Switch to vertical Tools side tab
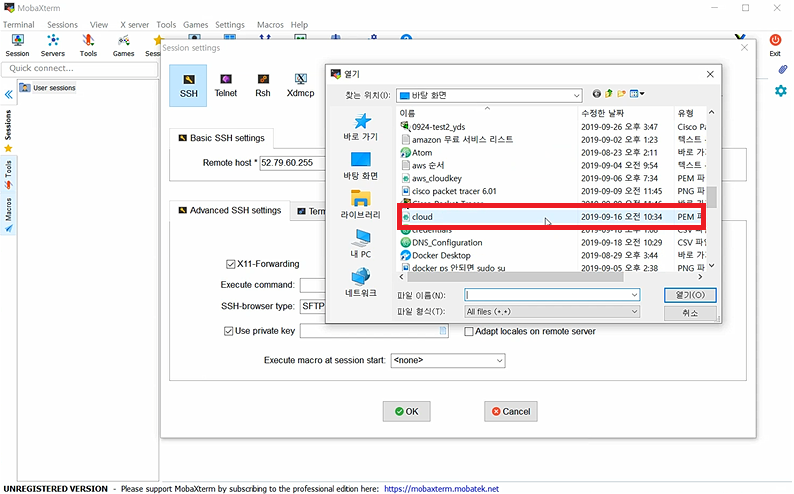The height and width of the screenshot is (494, 794). [8, 174]
